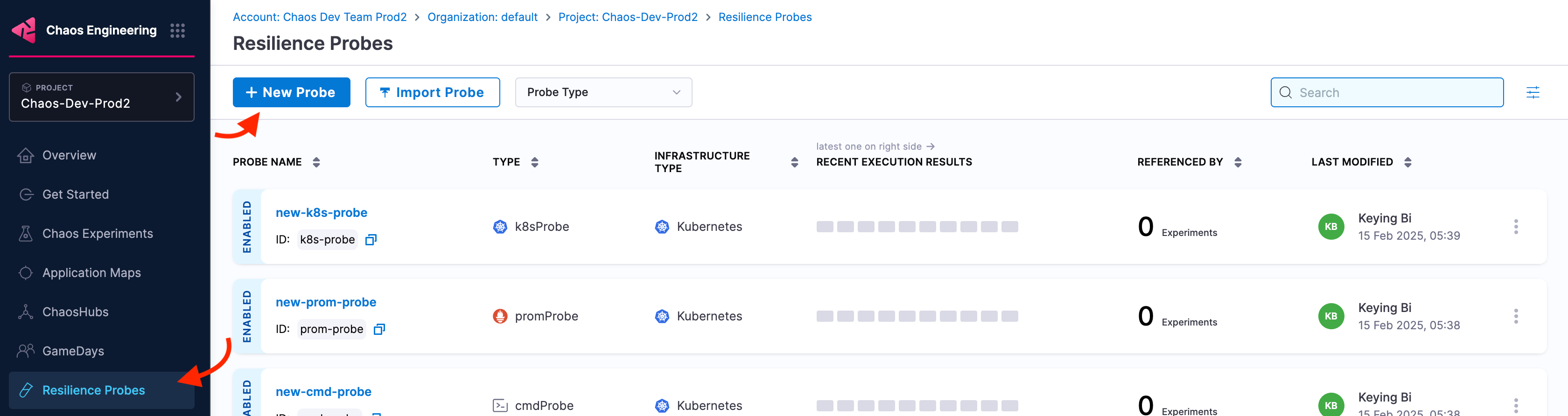Click the Harness Chaos Engineering logo

[x=24, y=30]
